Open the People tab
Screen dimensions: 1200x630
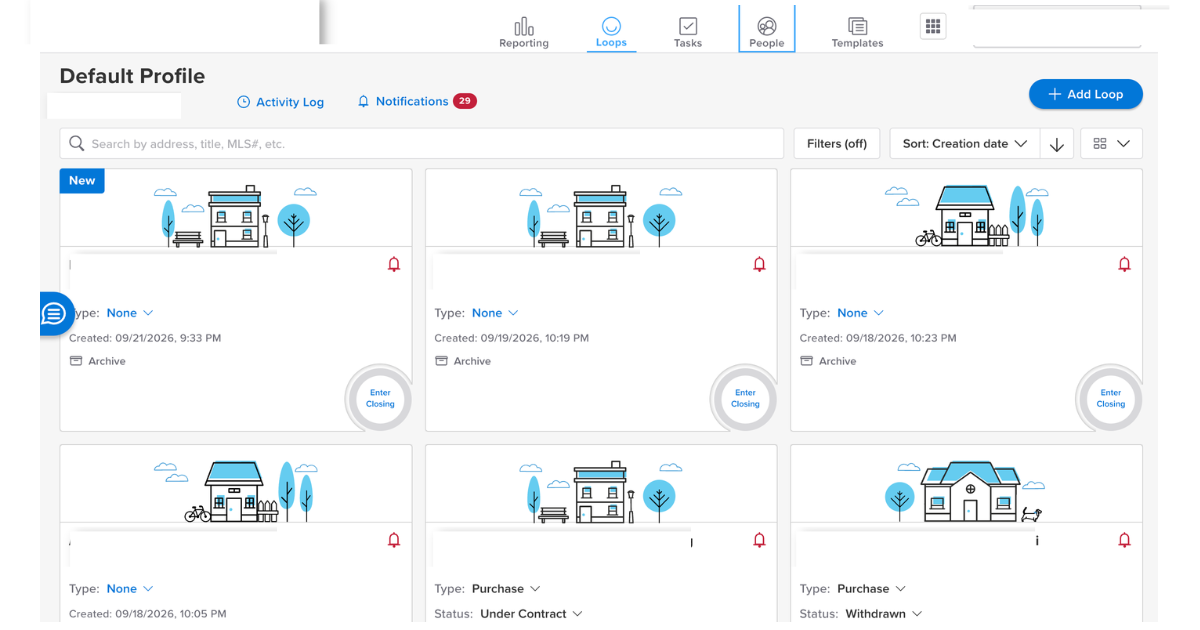[767, 29]
